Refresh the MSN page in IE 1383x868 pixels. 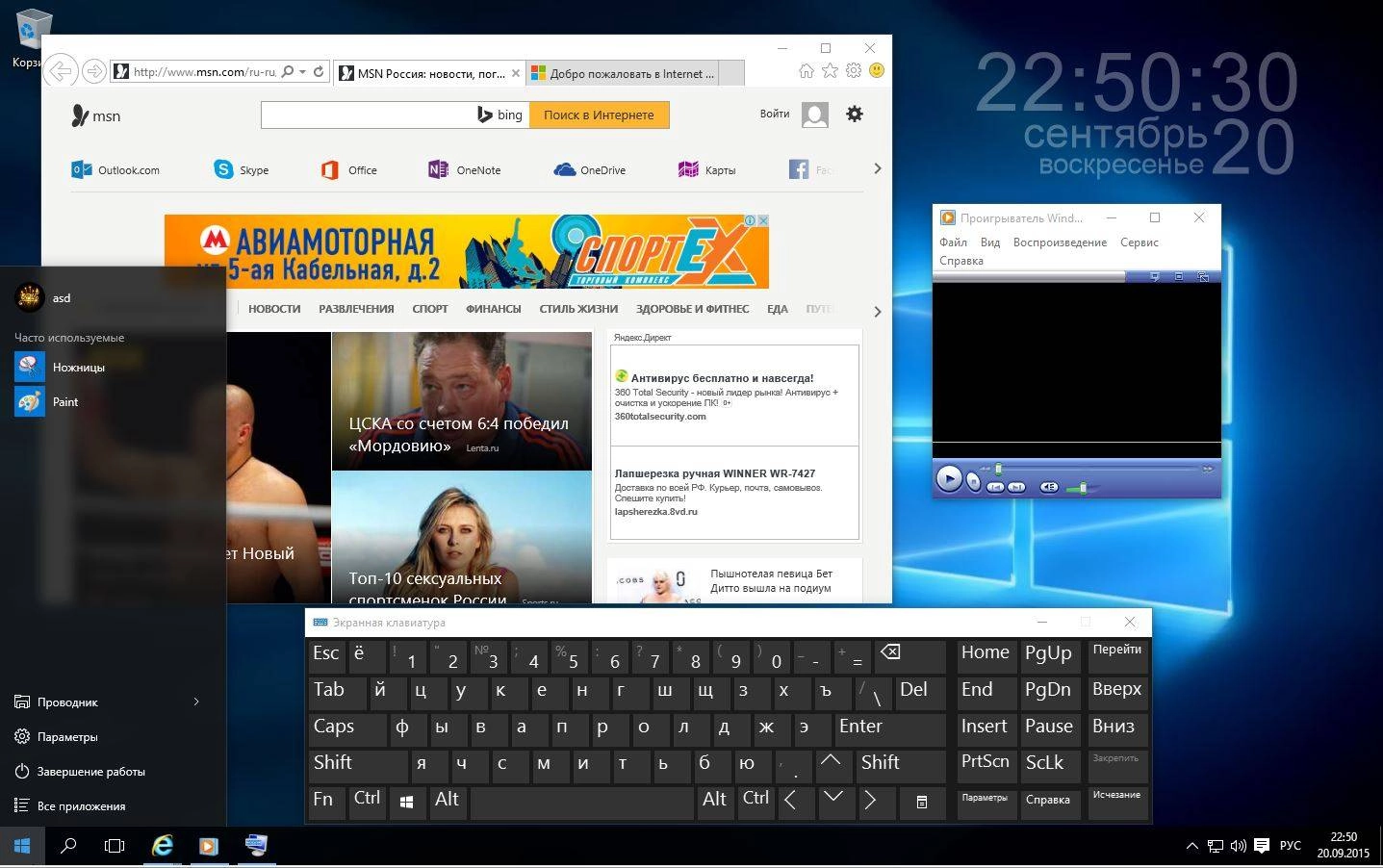319,71
